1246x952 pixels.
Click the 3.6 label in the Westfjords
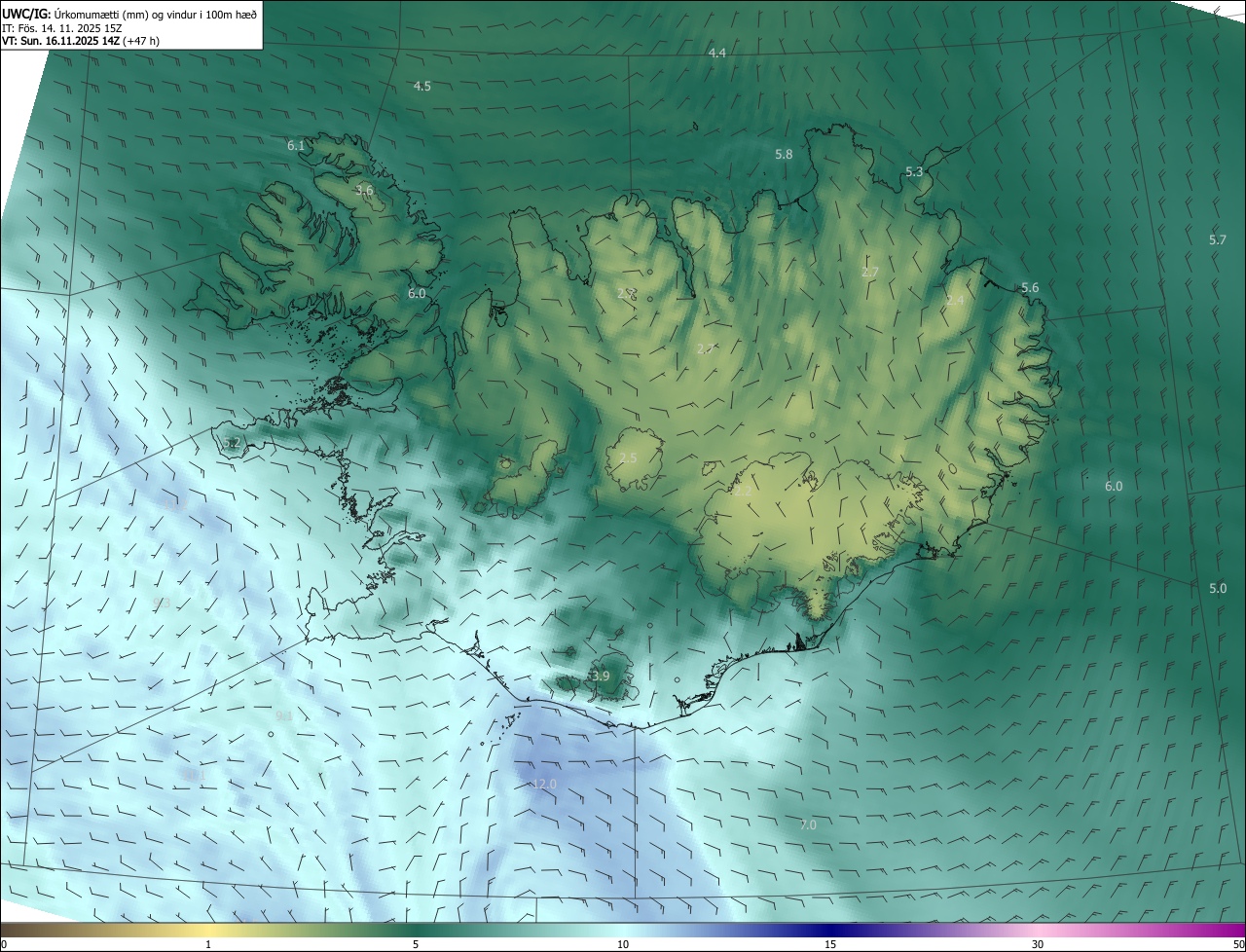(x=364, y=190)
